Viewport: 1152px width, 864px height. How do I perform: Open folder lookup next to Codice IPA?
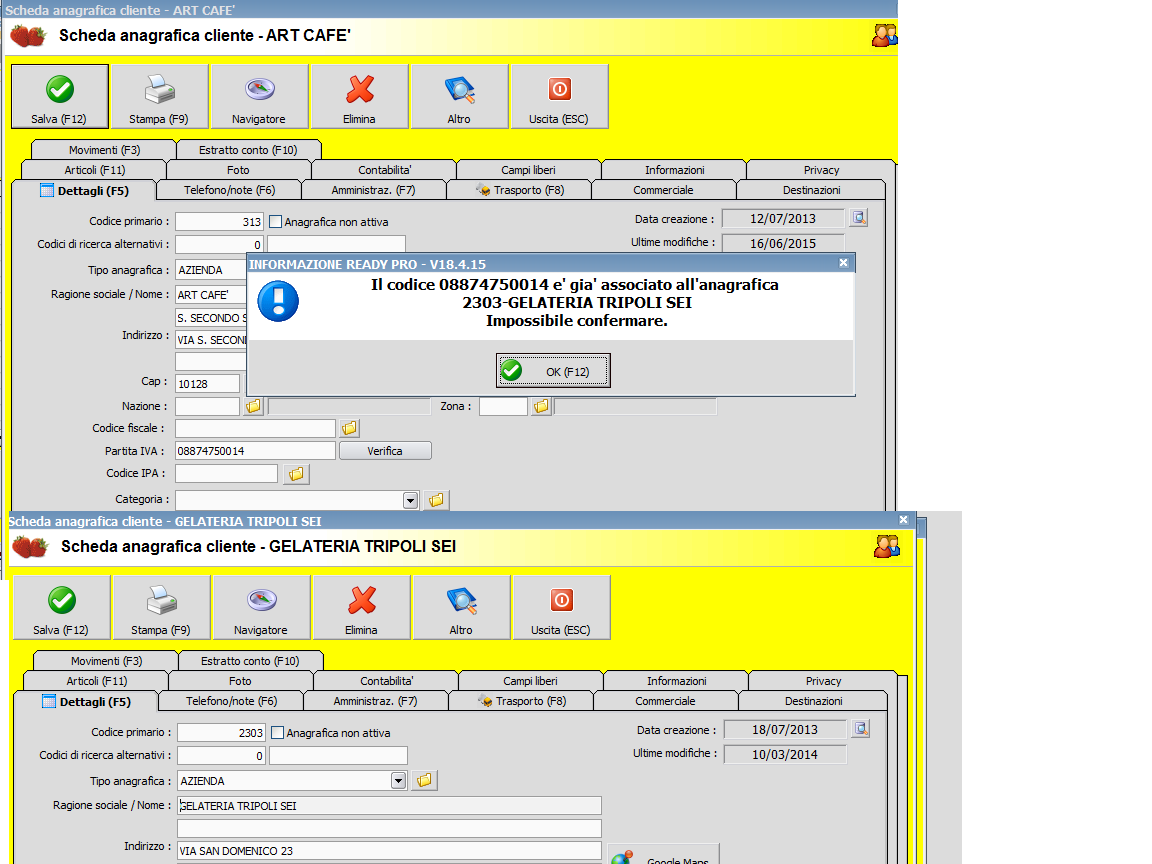pos(296,474)
